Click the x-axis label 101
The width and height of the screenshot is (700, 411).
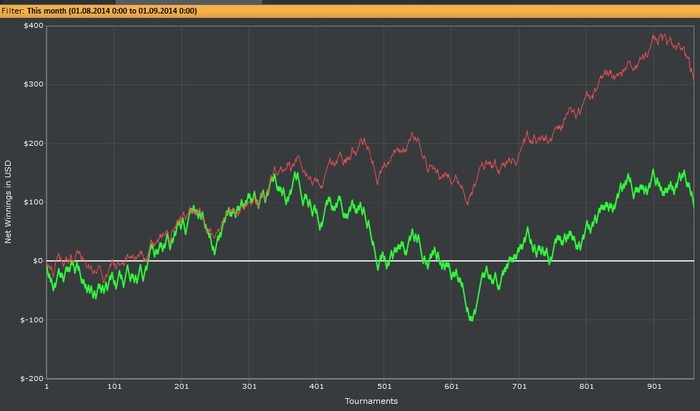pyautogui.click(x=114, y=386)
